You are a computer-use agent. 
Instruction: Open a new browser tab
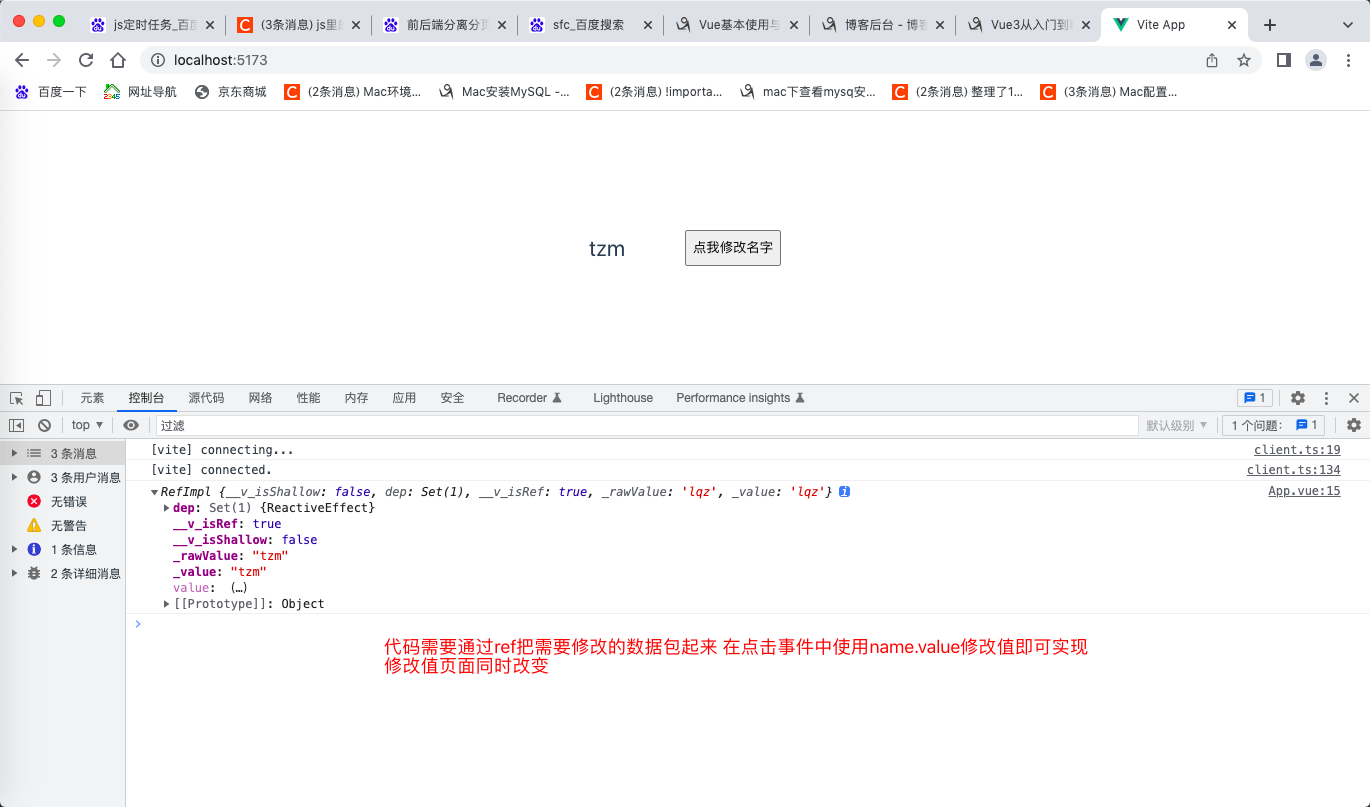click(1270, 25)
